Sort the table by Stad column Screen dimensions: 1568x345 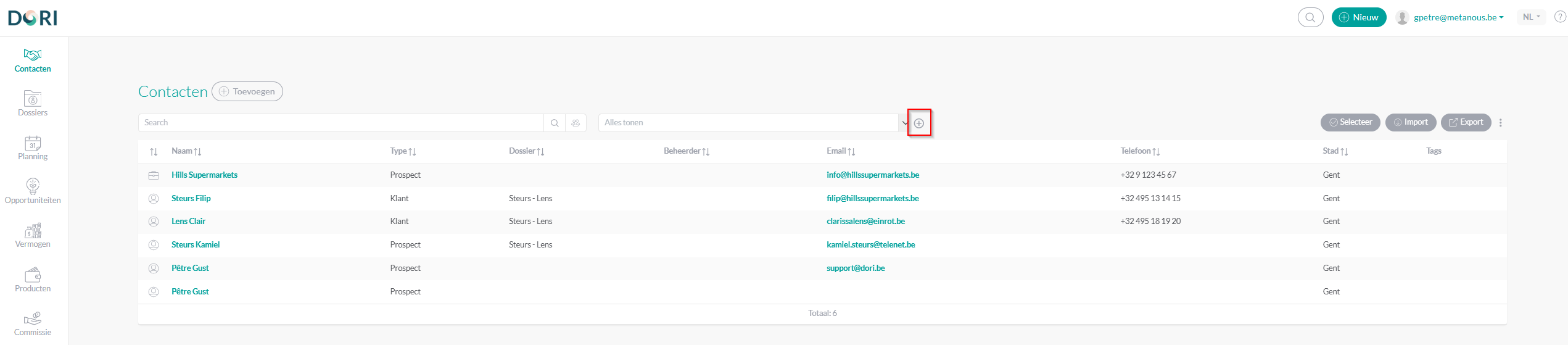pyautogui.click(x=1335, y=151)
